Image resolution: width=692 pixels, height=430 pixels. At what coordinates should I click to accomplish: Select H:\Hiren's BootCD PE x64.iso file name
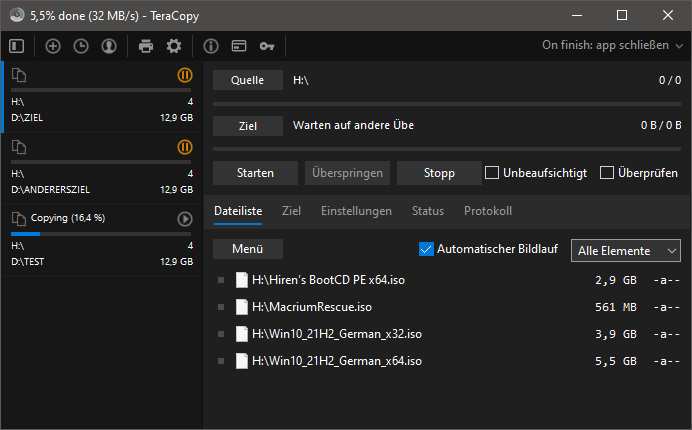pos(328,280)
